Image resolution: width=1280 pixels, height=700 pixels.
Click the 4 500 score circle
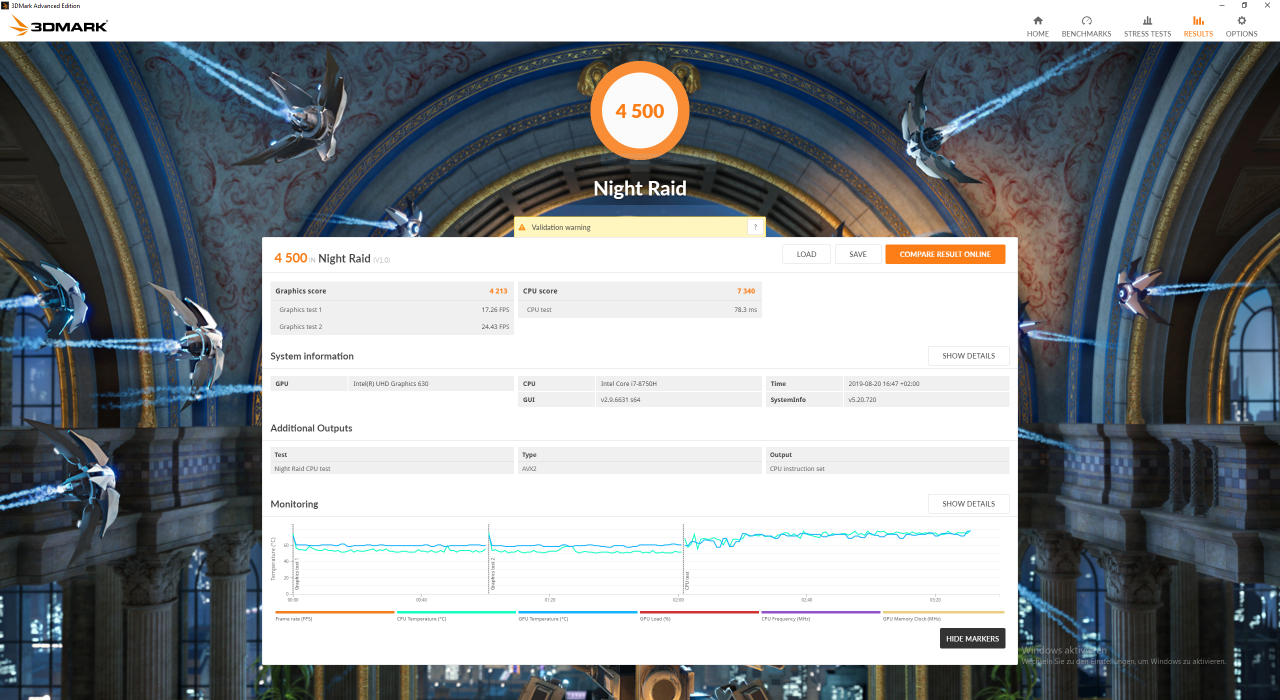click(x=640, y=111)
